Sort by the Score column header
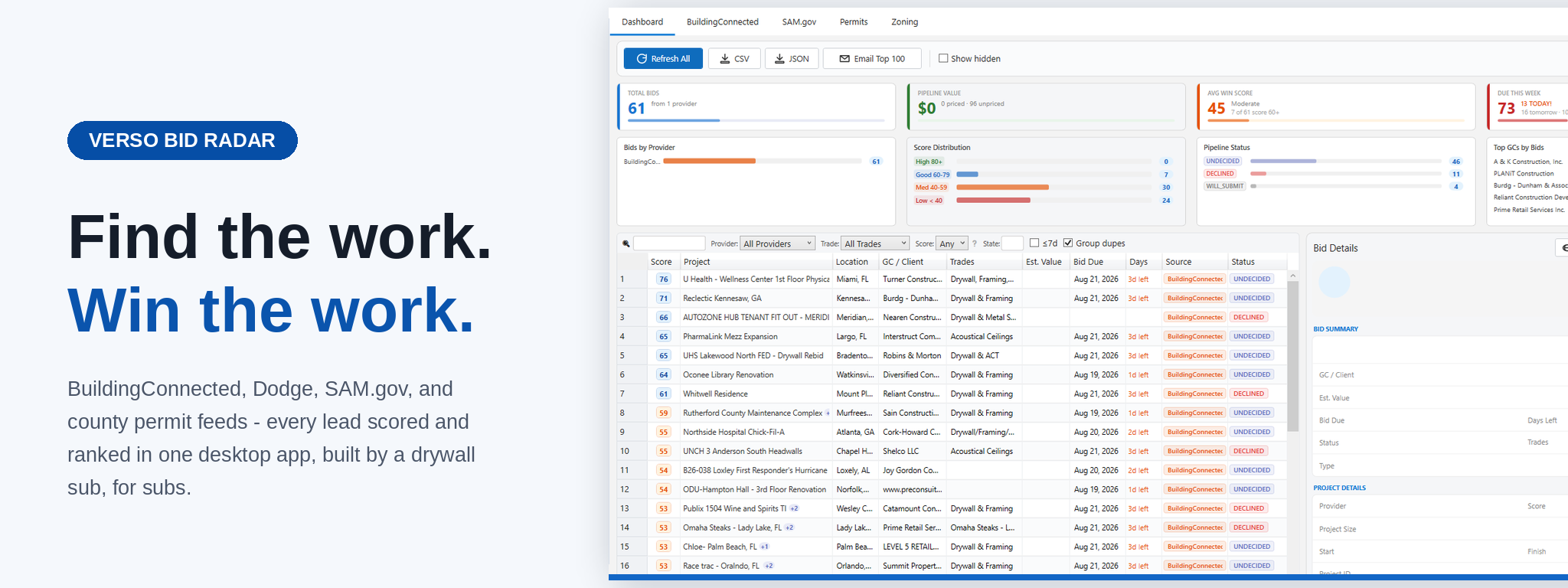This screenshot has width=1568, height=588. (x=661, y=262)
